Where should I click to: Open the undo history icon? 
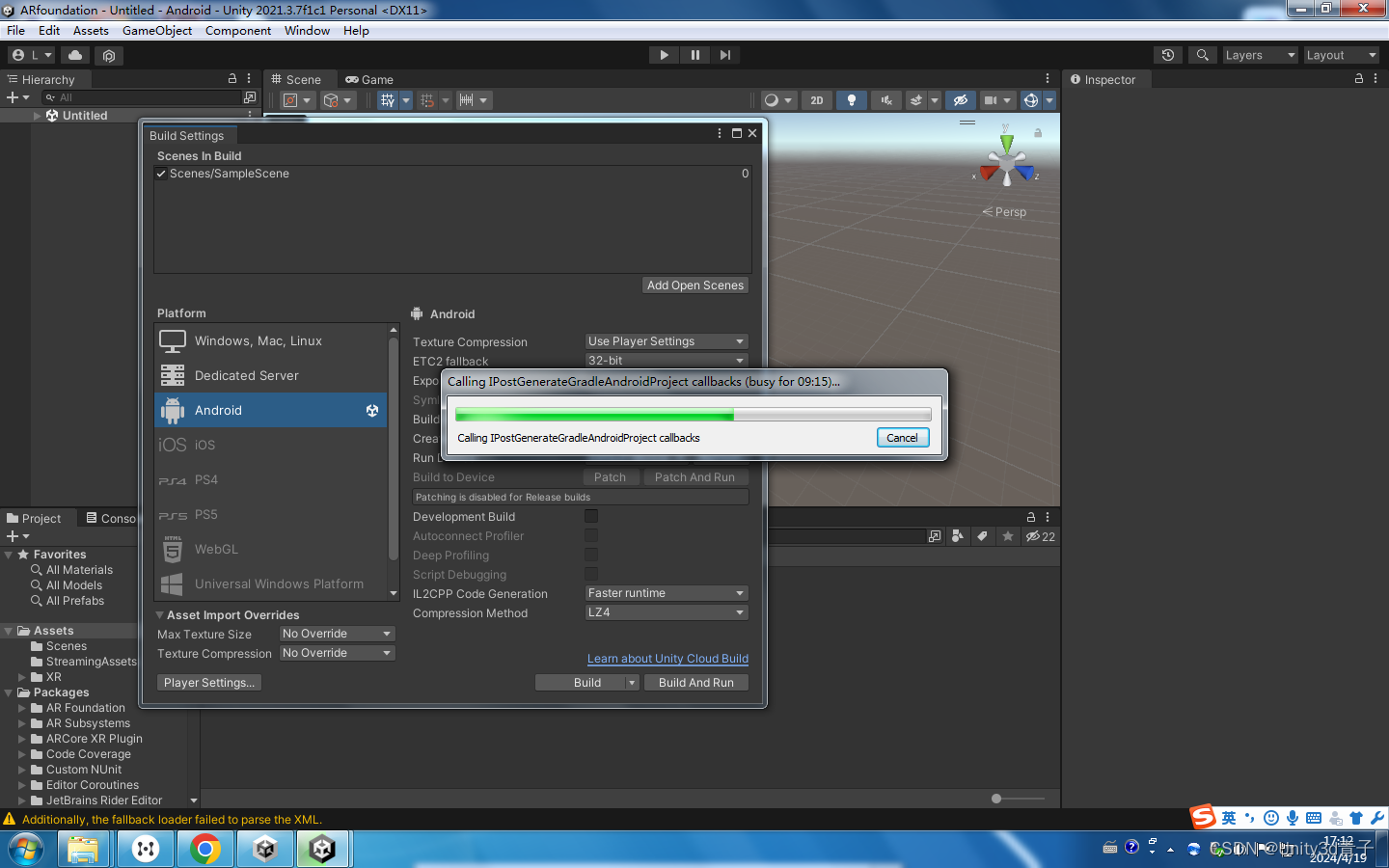[x=1168, y=55]
